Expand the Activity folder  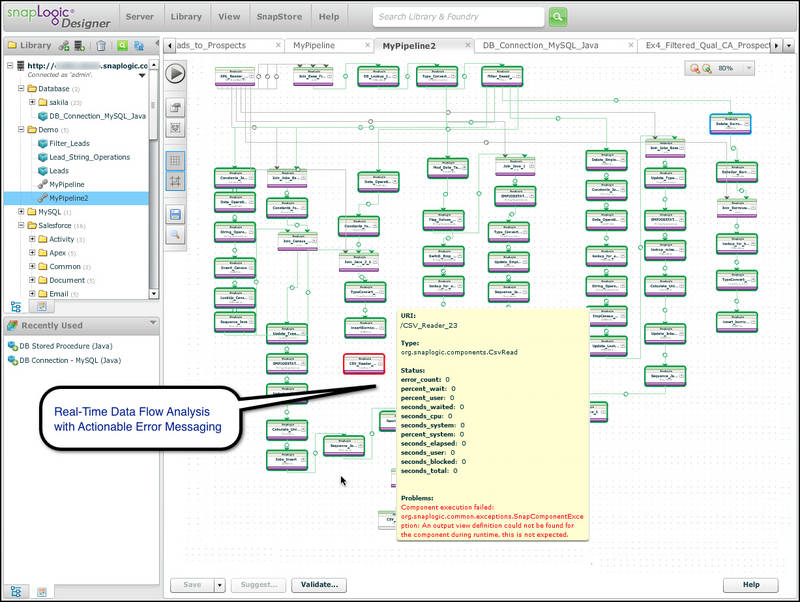point(32,239)
